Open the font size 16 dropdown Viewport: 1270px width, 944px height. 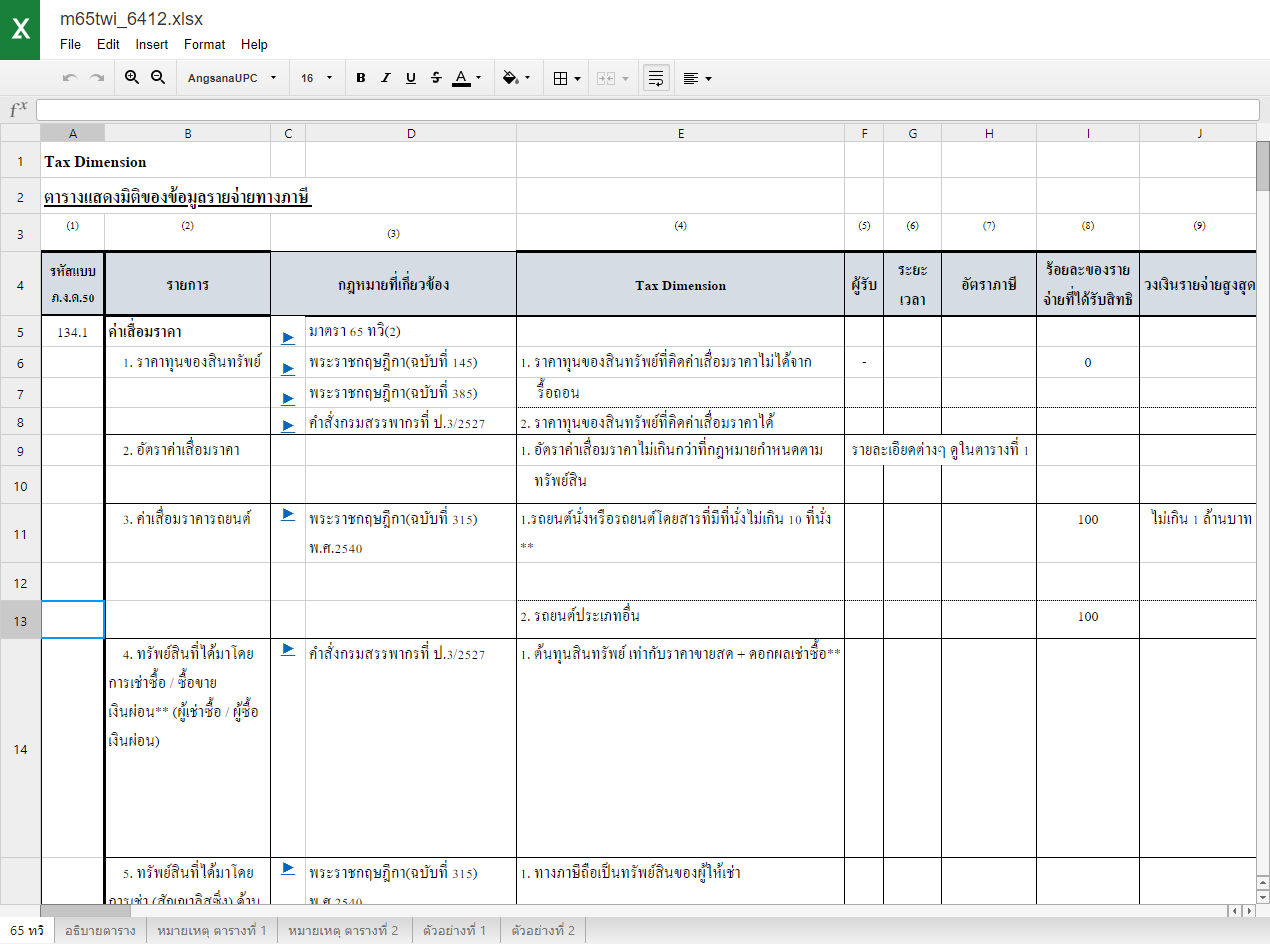tap(317, 78)
